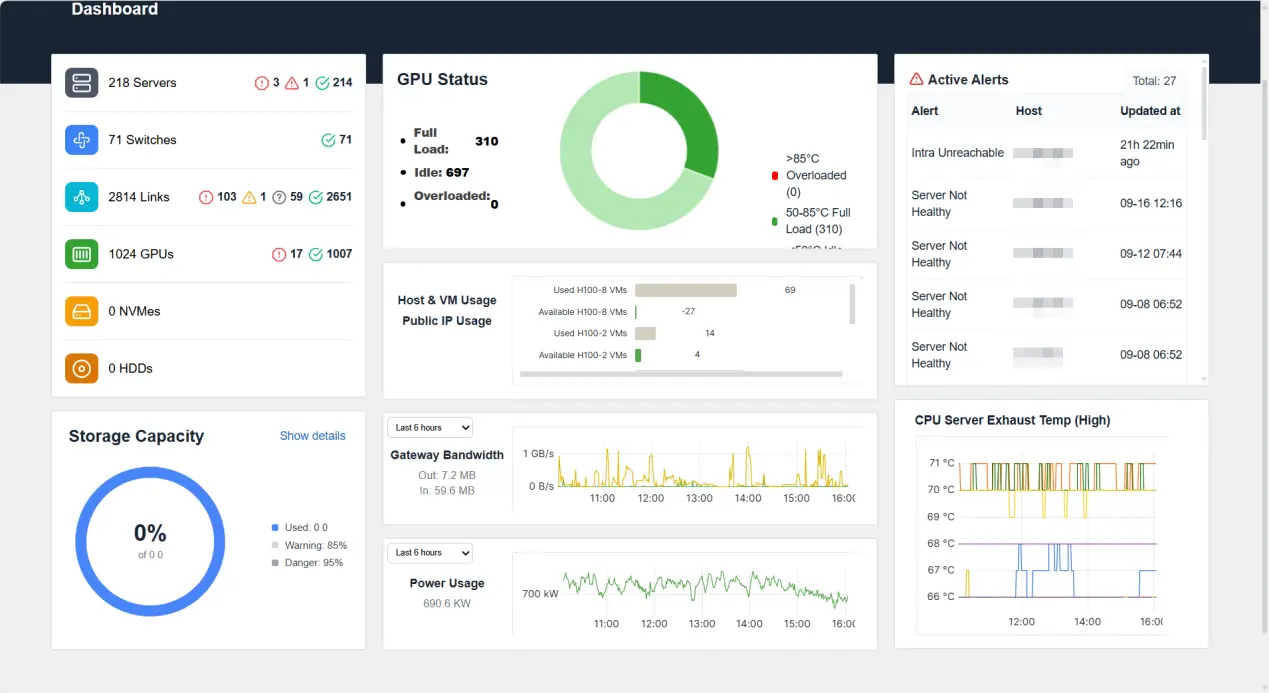Sort alerts by the Updated at column
The height and width of the screenshot is (693, 1269).
pos(1149,111)
